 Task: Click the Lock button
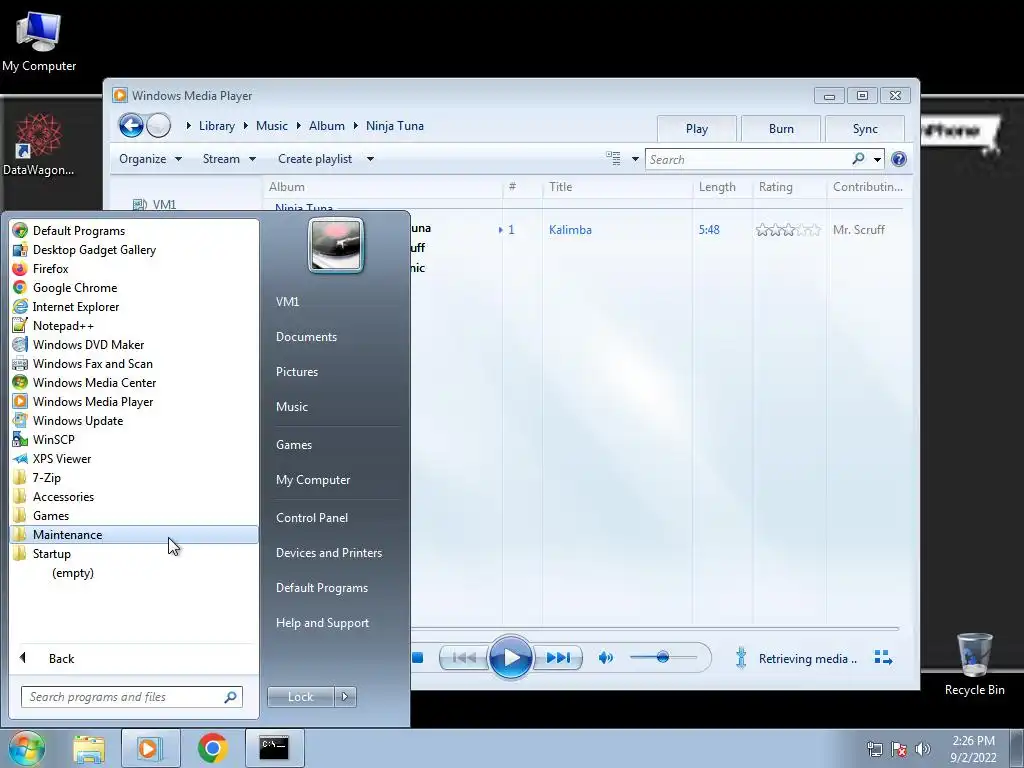[x=300, y=697]
